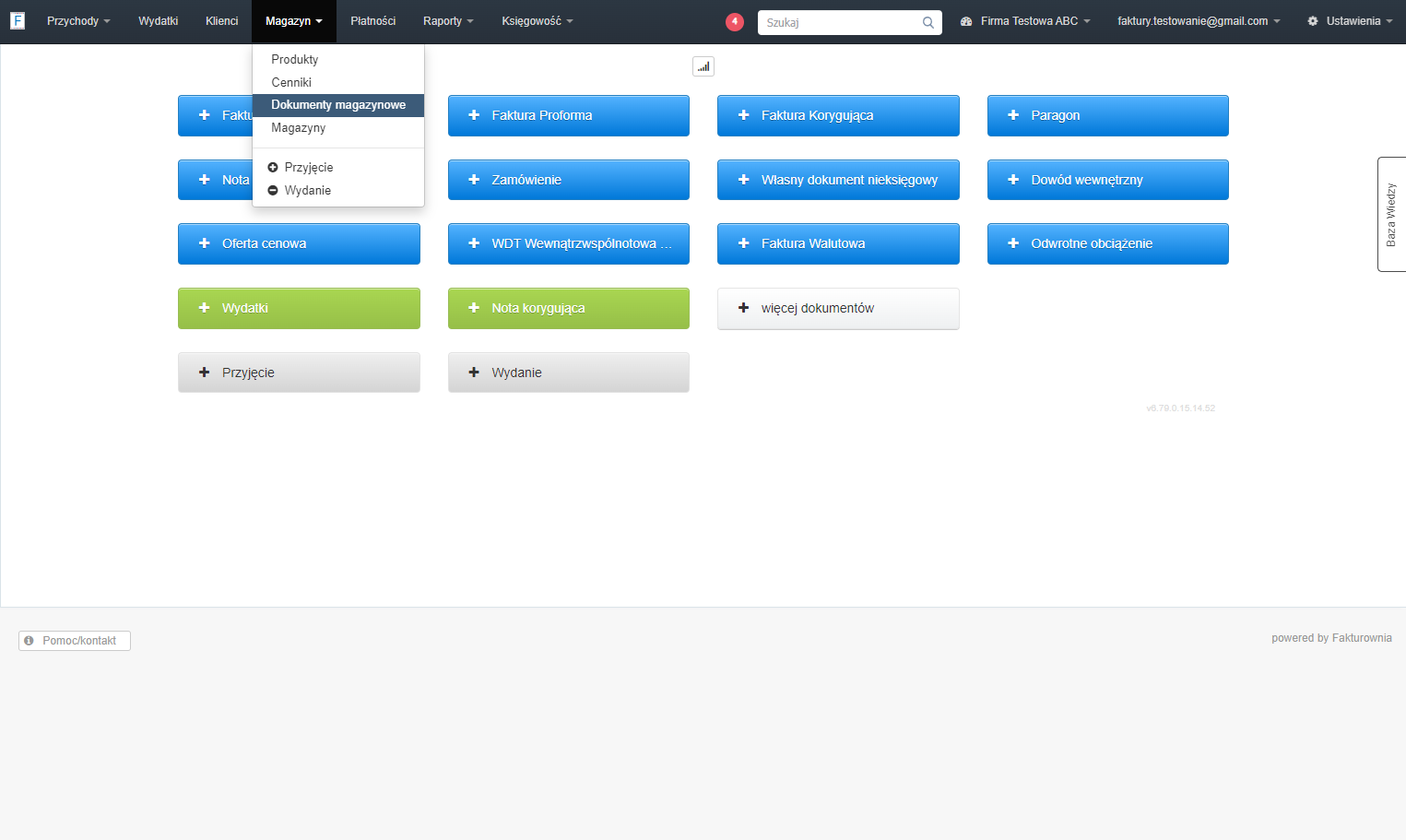Add Odwrotne obciążenie document

(x=1108, y=243)
